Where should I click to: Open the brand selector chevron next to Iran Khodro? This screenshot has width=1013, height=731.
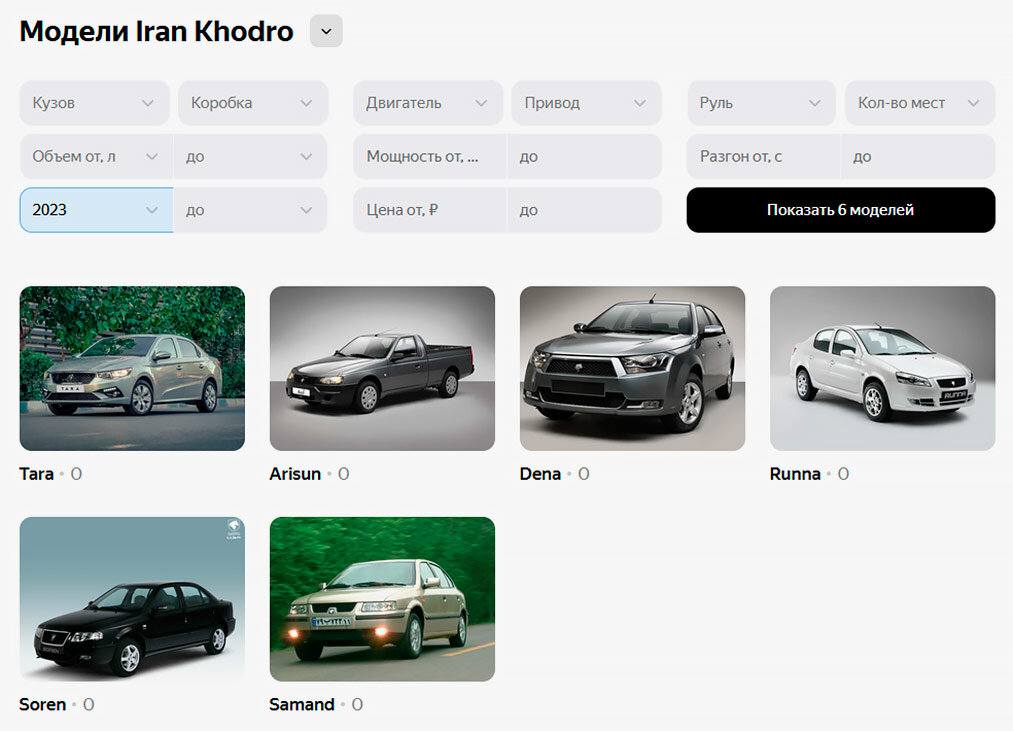(326, 31)
